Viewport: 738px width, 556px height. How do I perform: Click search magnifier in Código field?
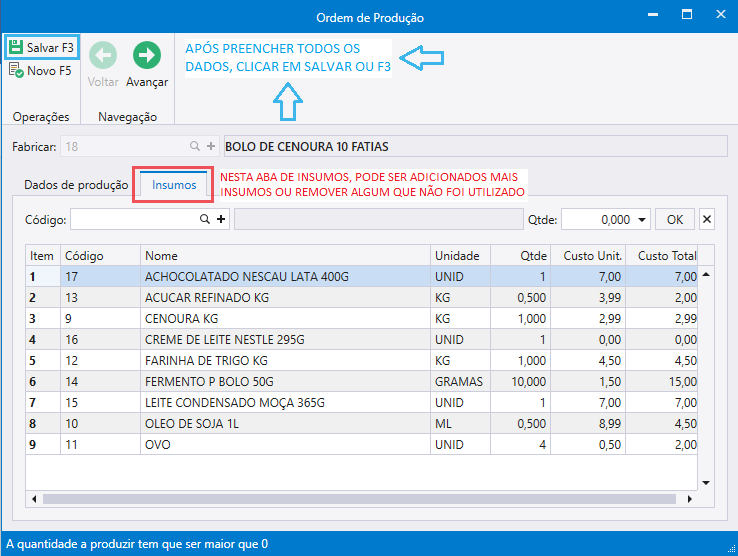click(205, 219)
